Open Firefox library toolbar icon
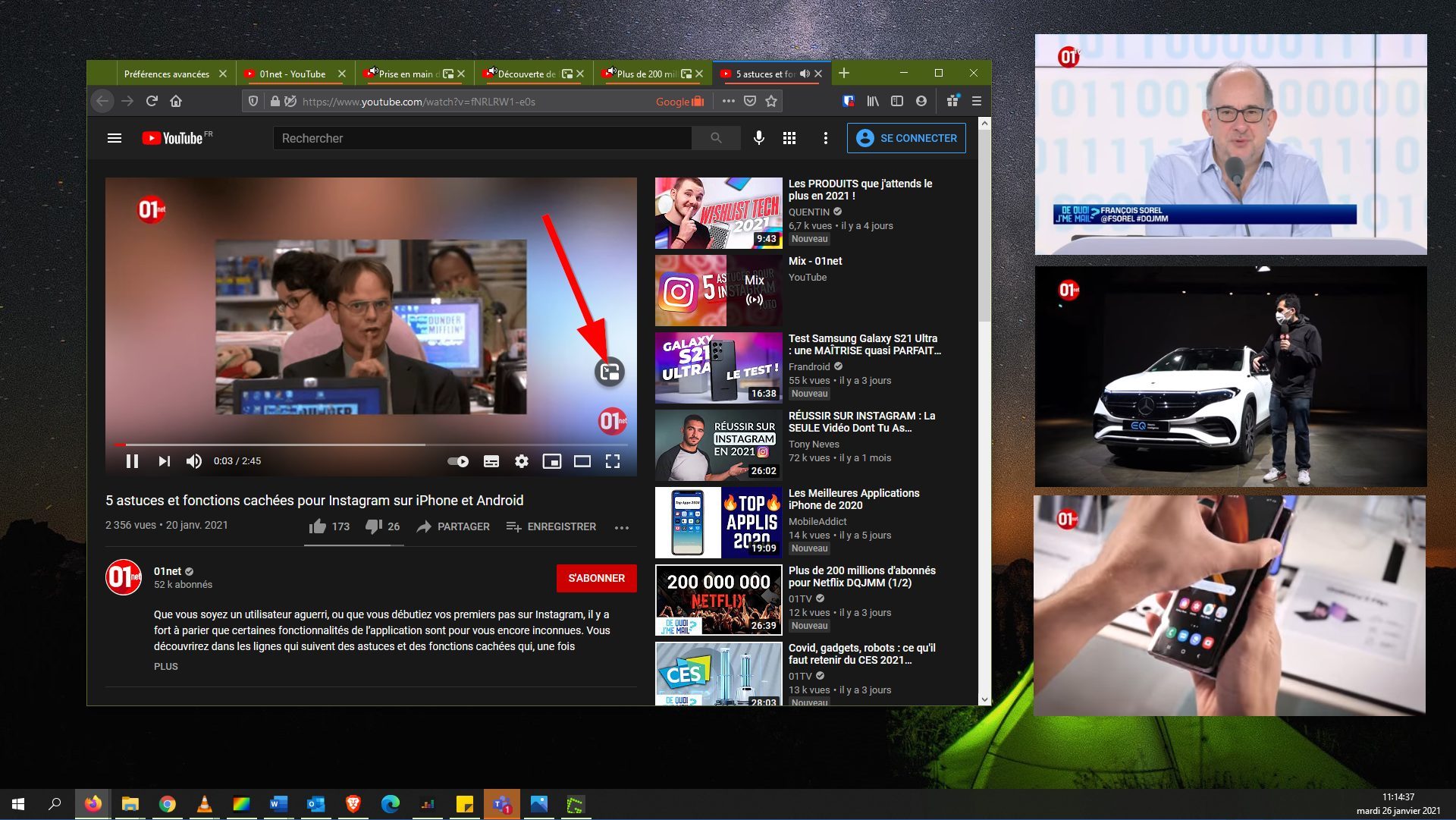Viewport: 1456px width, 820px height. pos(873,101)
